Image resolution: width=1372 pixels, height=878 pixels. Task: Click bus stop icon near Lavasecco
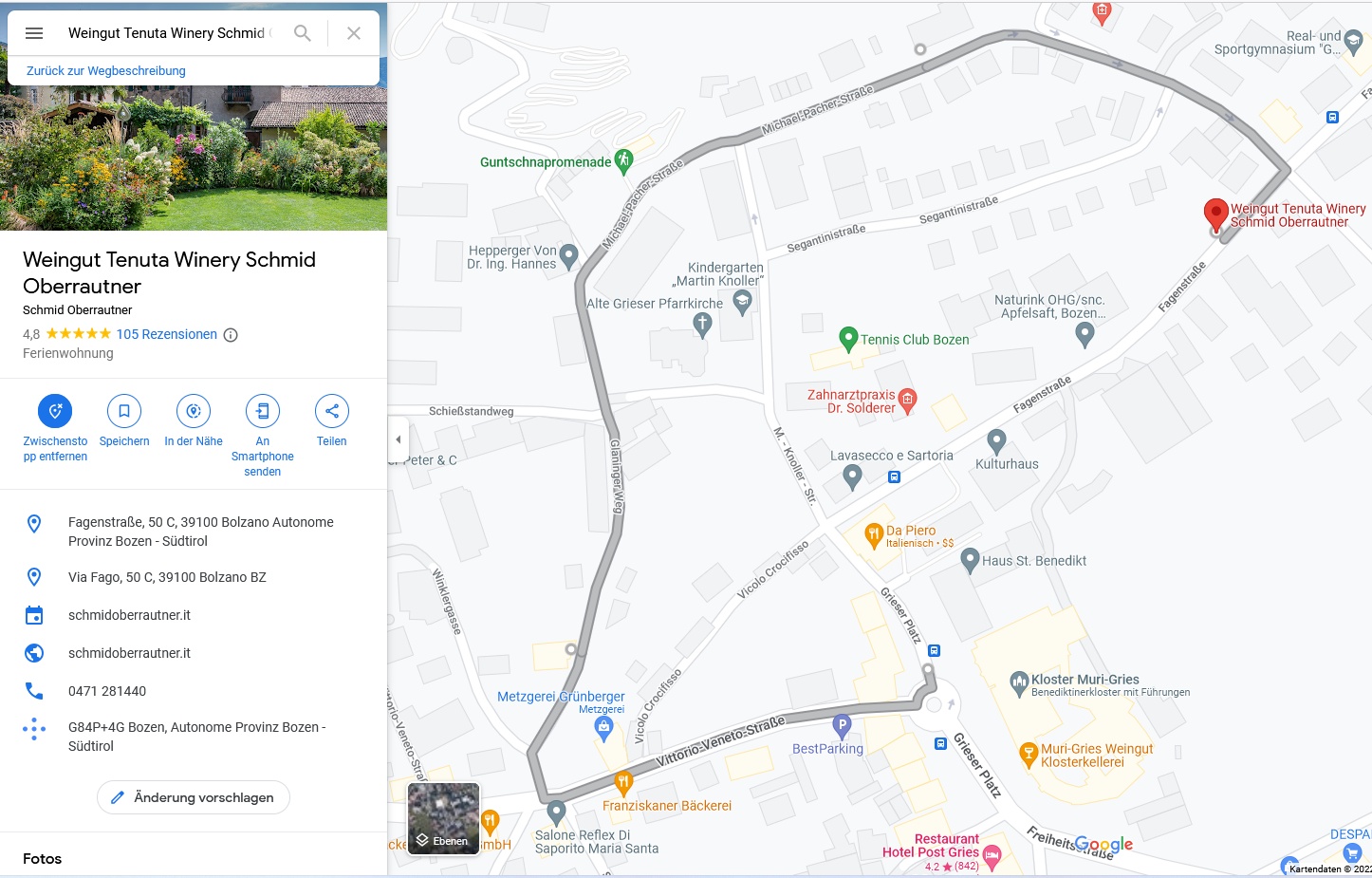[x=894, y=477]
